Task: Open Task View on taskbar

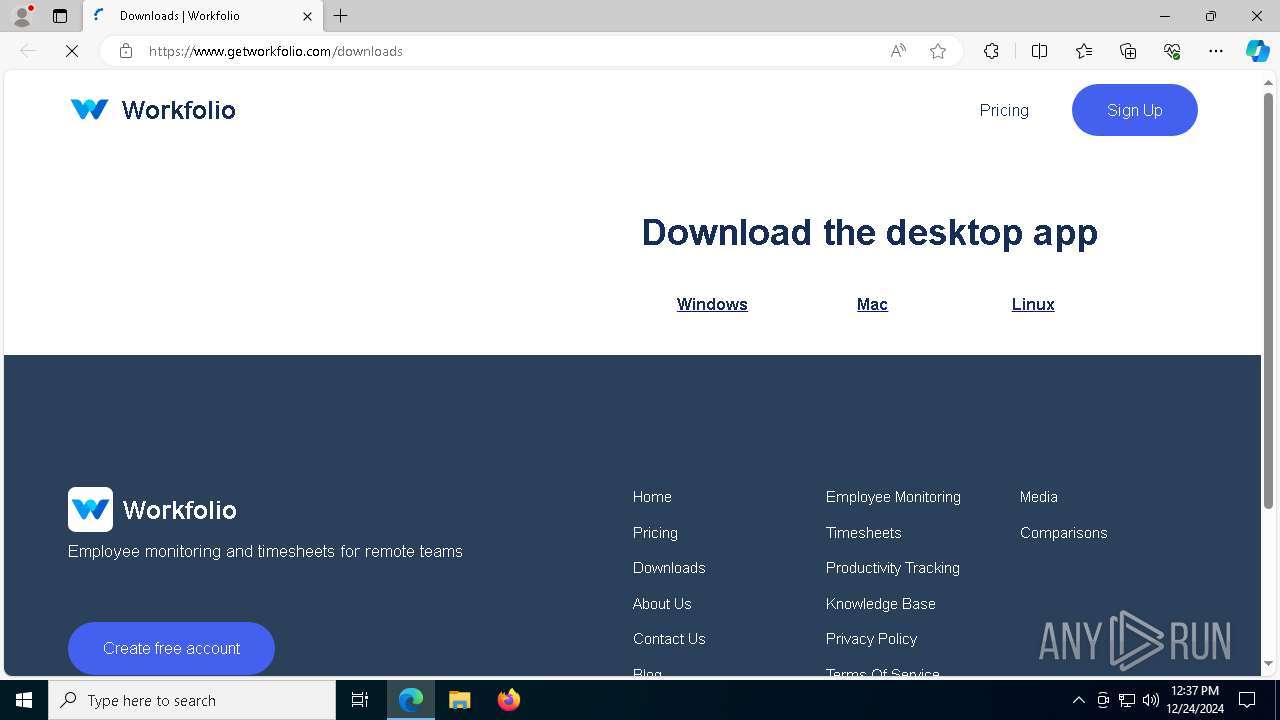Action: 360,700
